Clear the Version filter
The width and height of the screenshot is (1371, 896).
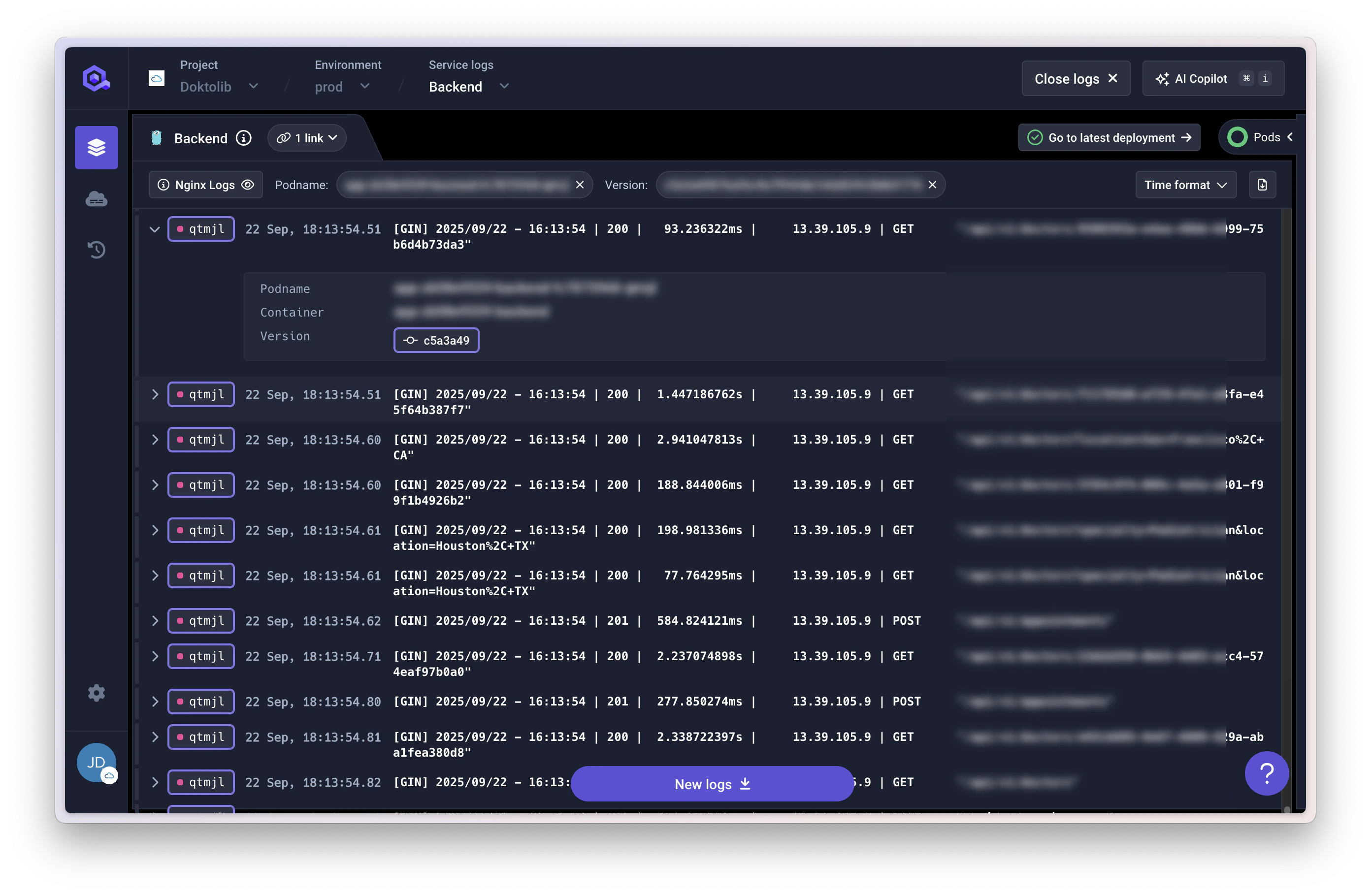932,185
